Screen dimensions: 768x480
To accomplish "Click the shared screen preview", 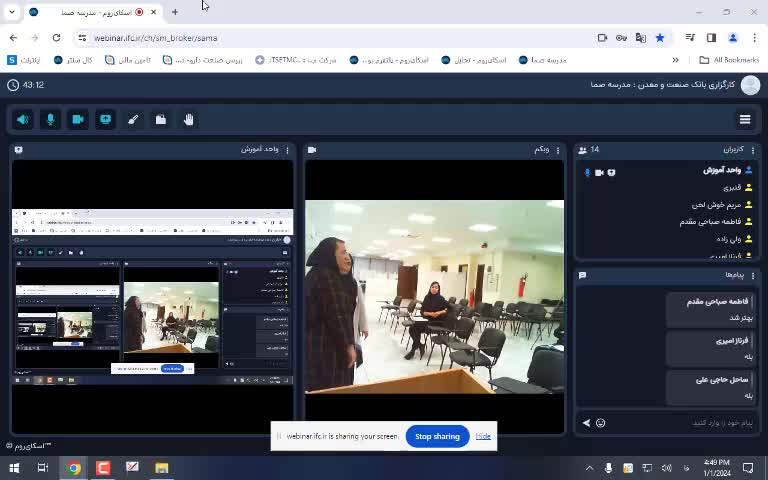I will tap(152, 296).
